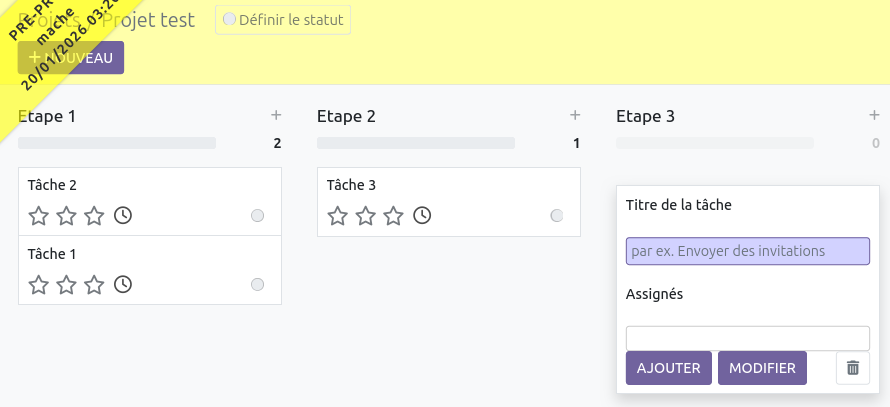Click the first priority star on Tâche 3

point(338,215)
